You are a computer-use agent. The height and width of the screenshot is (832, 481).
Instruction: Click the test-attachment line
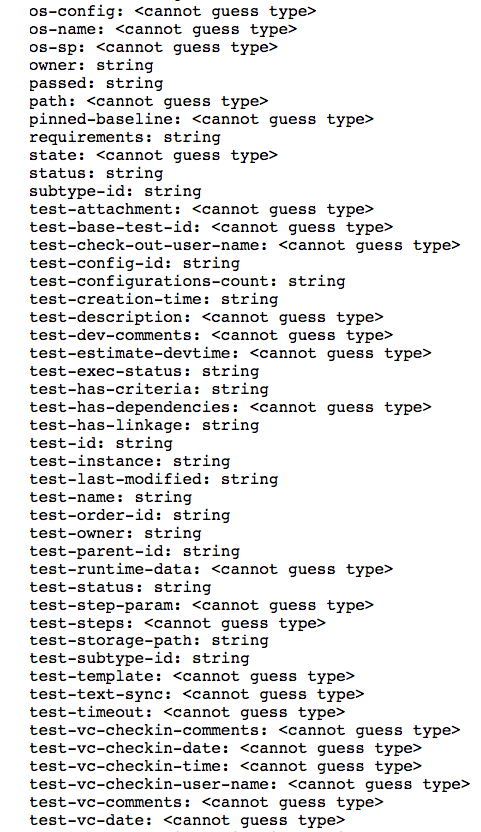(x=201, y=210)
